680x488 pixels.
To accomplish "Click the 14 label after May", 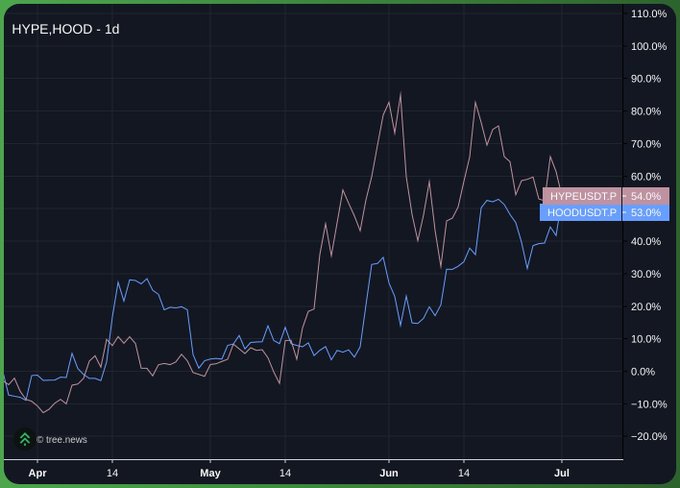I will (x=285, y=473).
